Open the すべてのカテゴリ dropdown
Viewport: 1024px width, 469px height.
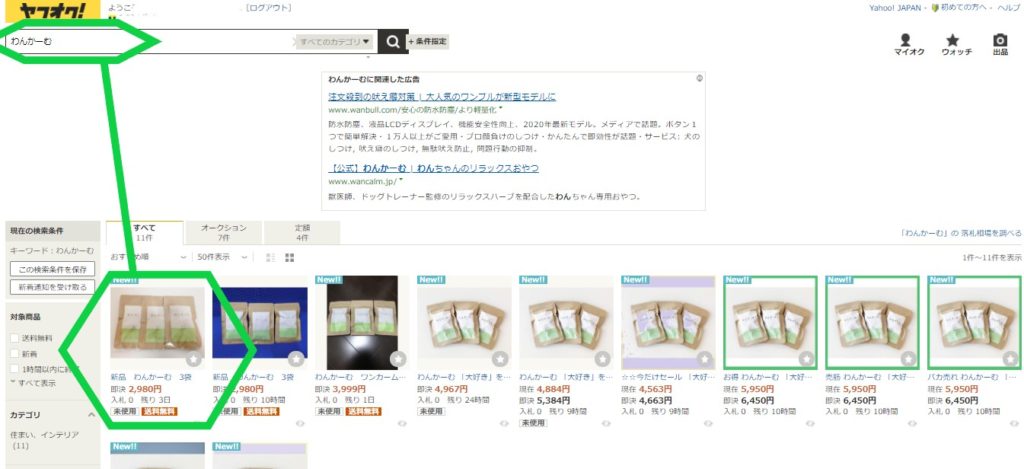pos(335,42)
